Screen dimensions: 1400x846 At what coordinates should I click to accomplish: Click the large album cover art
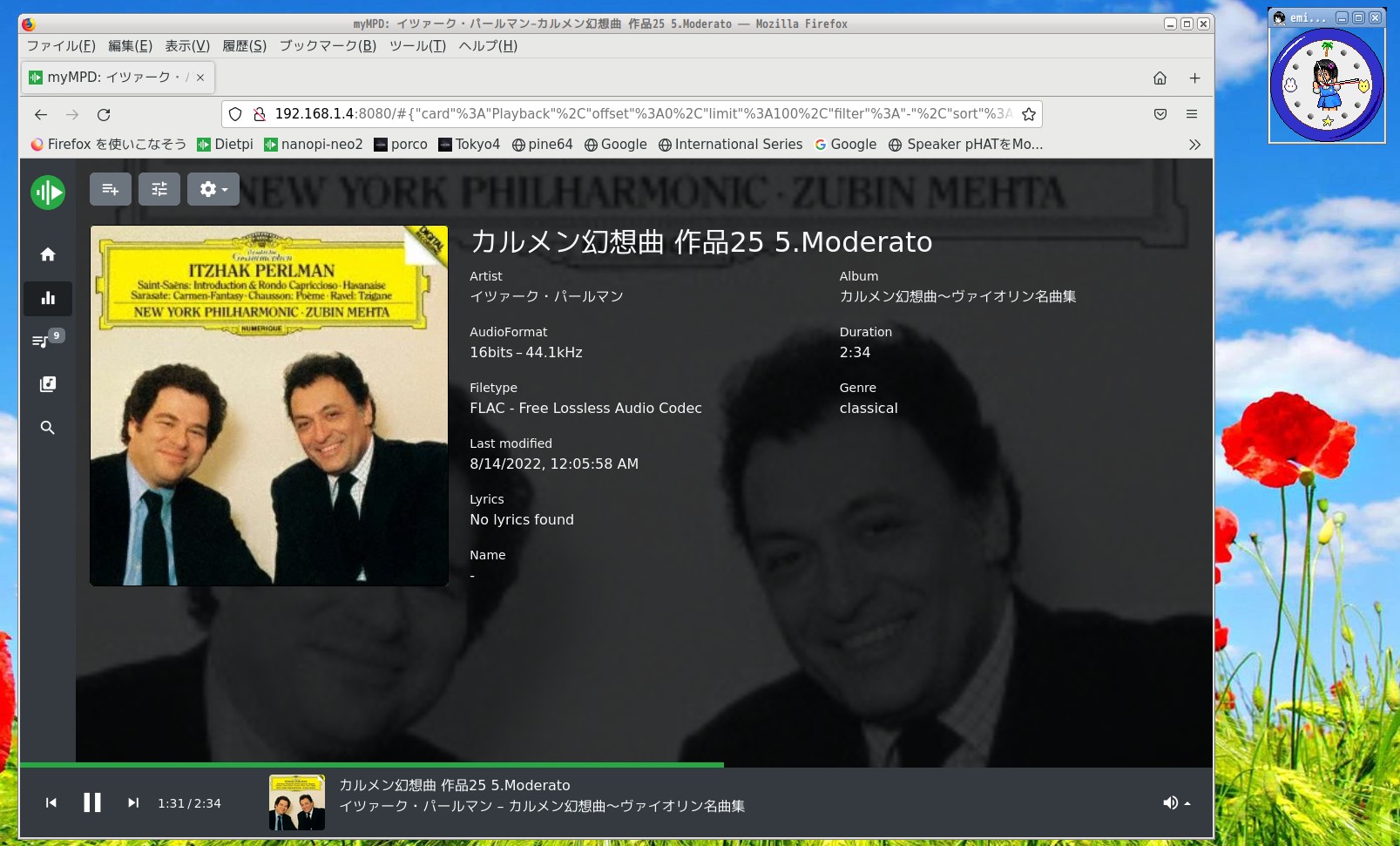click(269, 406)
